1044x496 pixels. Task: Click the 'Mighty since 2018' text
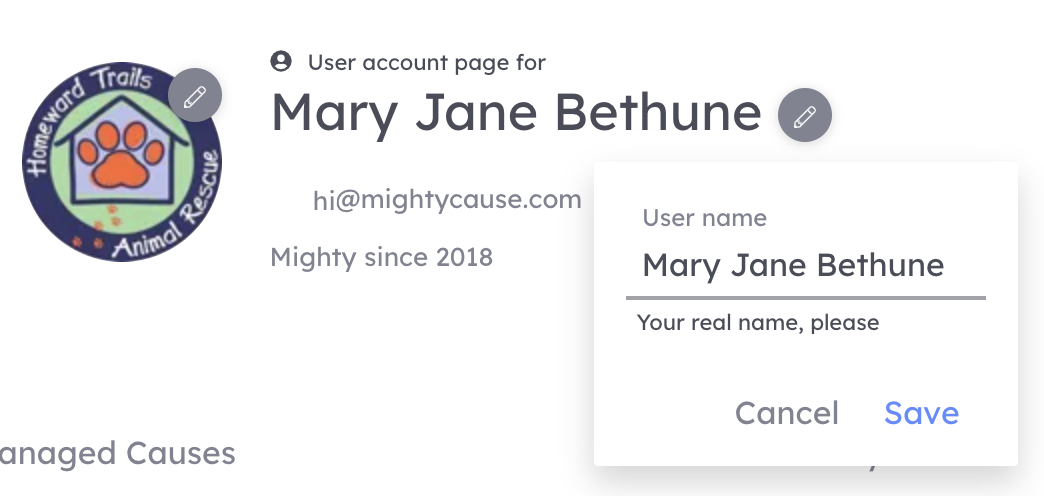tap(382, 257)
